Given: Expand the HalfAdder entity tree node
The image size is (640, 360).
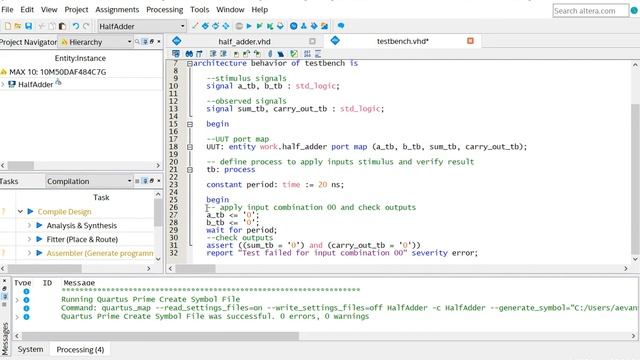Looking at the screenshot, I should tap(3, 84).
